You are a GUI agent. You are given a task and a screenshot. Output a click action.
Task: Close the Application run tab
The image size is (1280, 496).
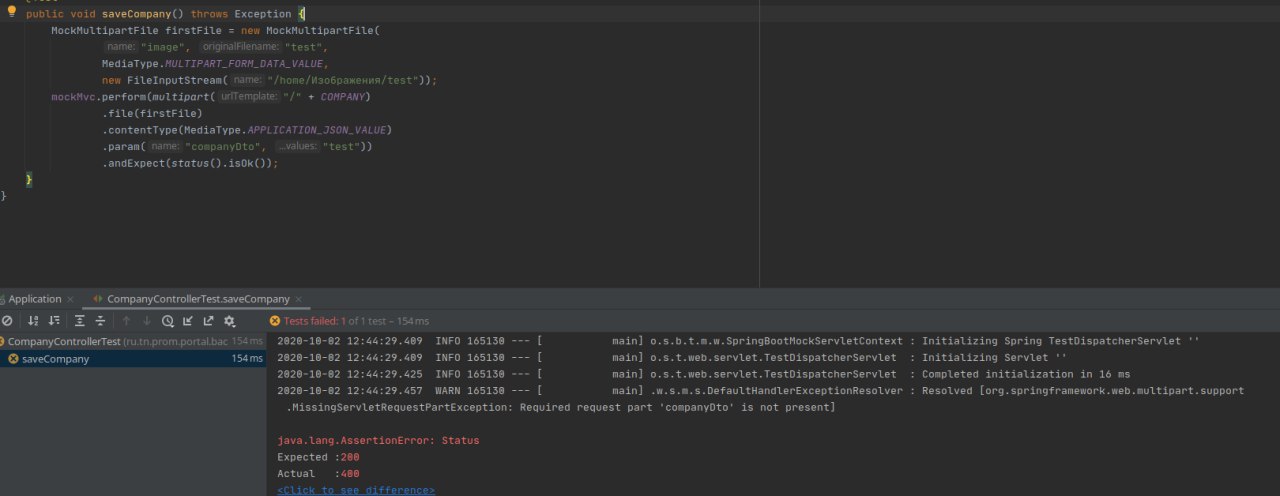pos(70,299)
